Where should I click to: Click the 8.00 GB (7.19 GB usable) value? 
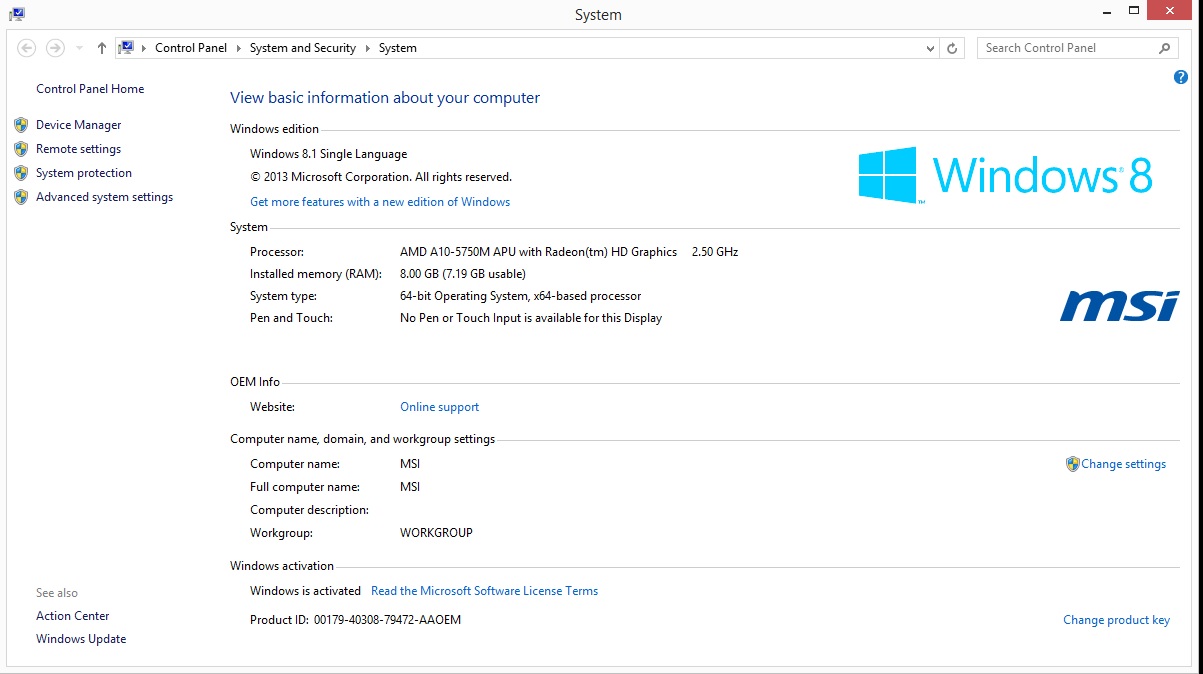[x=463, y=274]
